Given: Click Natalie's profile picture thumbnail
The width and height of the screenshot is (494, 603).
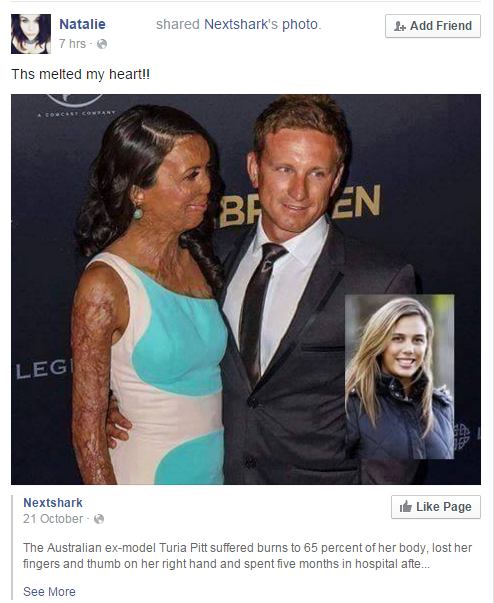Looking at the screenshot, I should (x=31, y=34).
